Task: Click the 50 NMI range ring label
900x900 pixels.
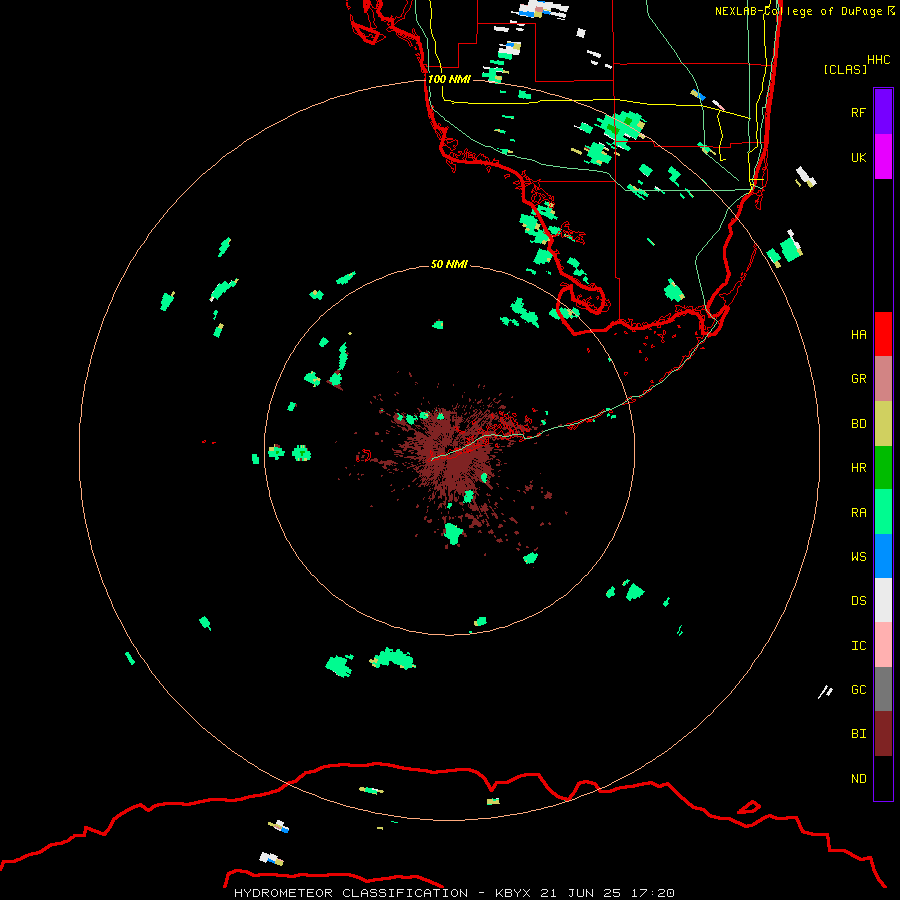Action: (449, 264)
